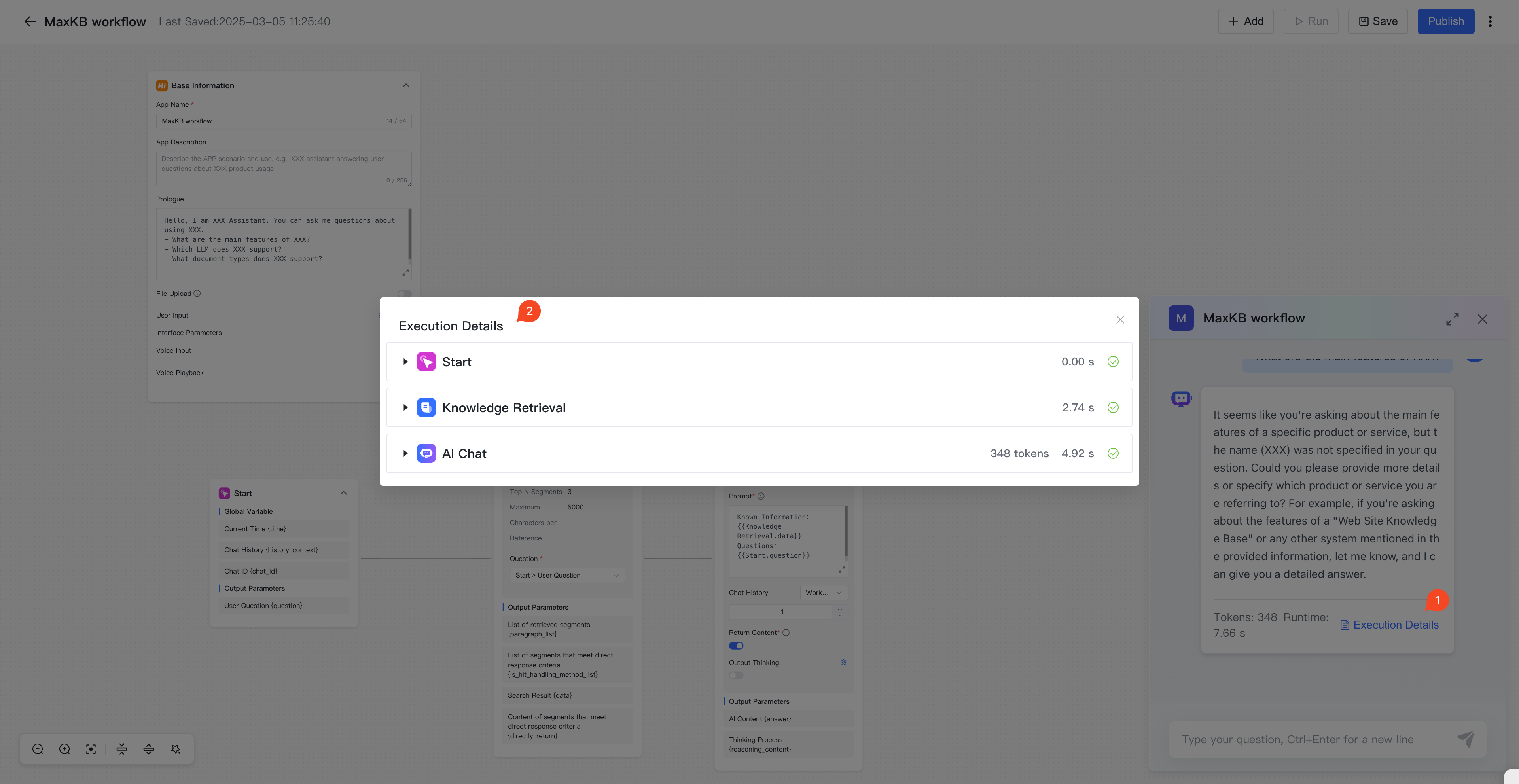Image resolution: width=1519 pixels, height=784 pixels.
Task: Toggle the Output Thinking switch
Action: coord(736,676)
